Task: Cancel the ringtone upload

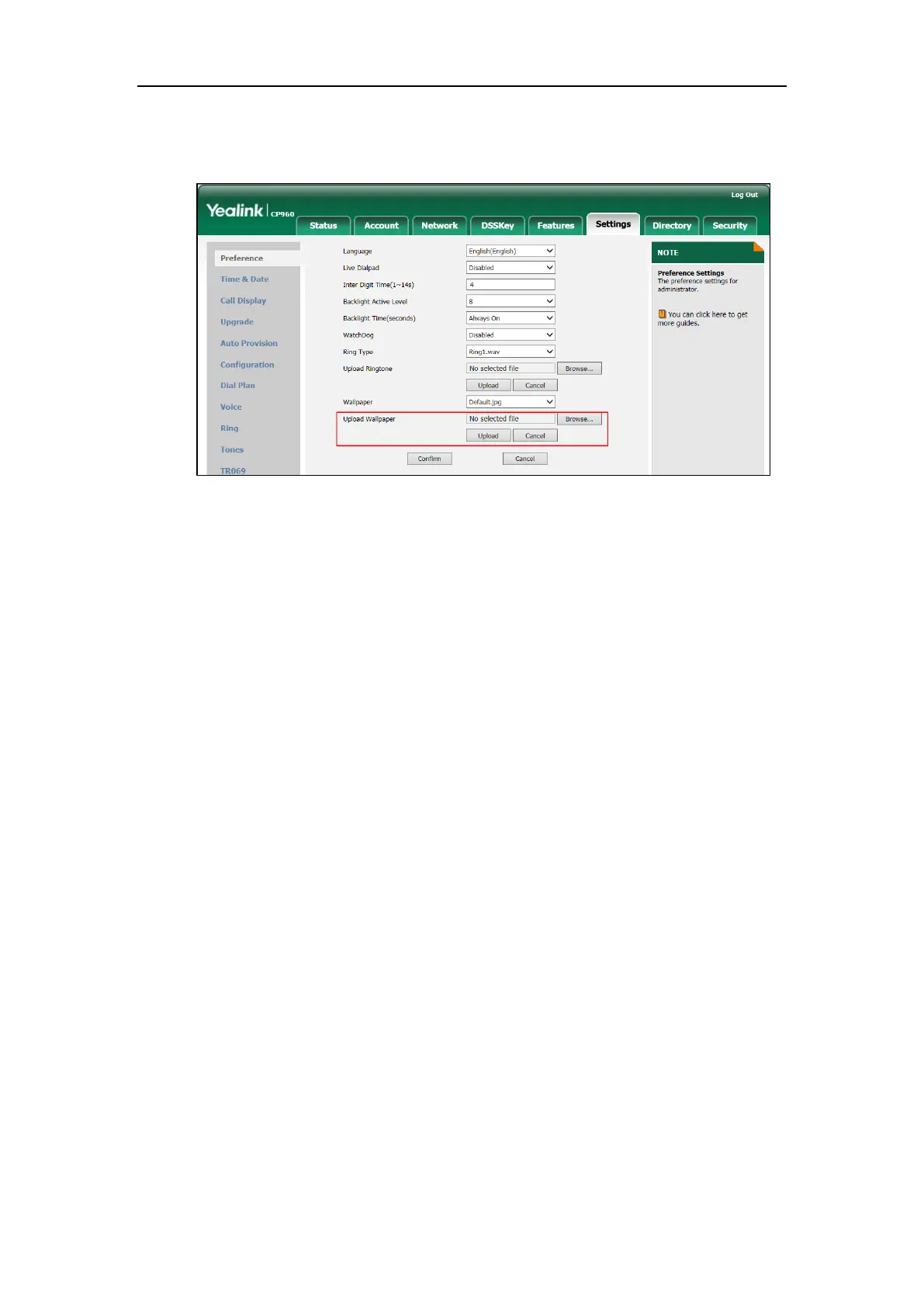Action: (535, 386)
